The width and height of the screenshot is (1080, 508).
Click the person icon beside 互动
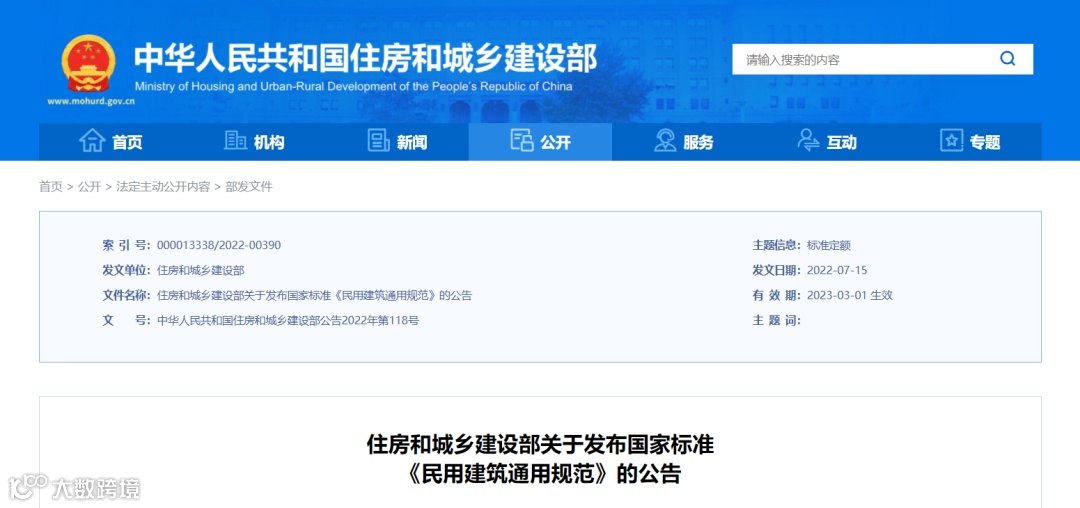[808, 140]
